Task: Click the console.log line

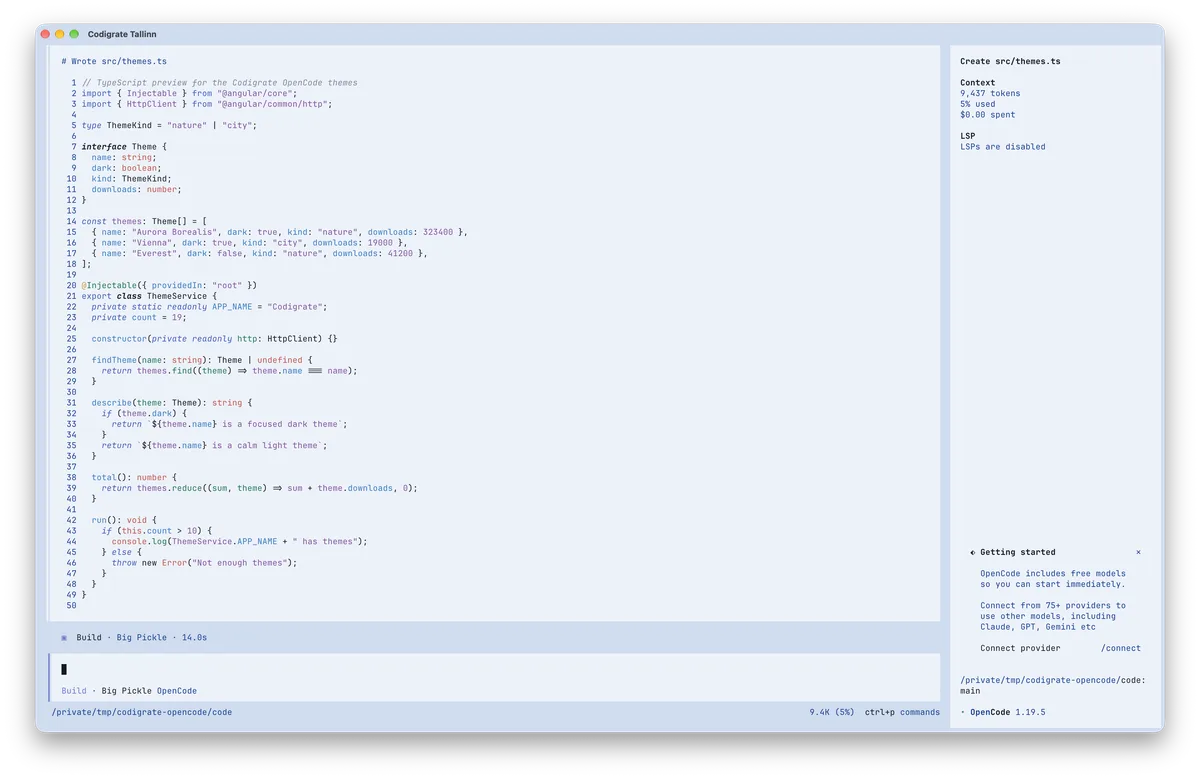Action: click(x=239, y=542)
